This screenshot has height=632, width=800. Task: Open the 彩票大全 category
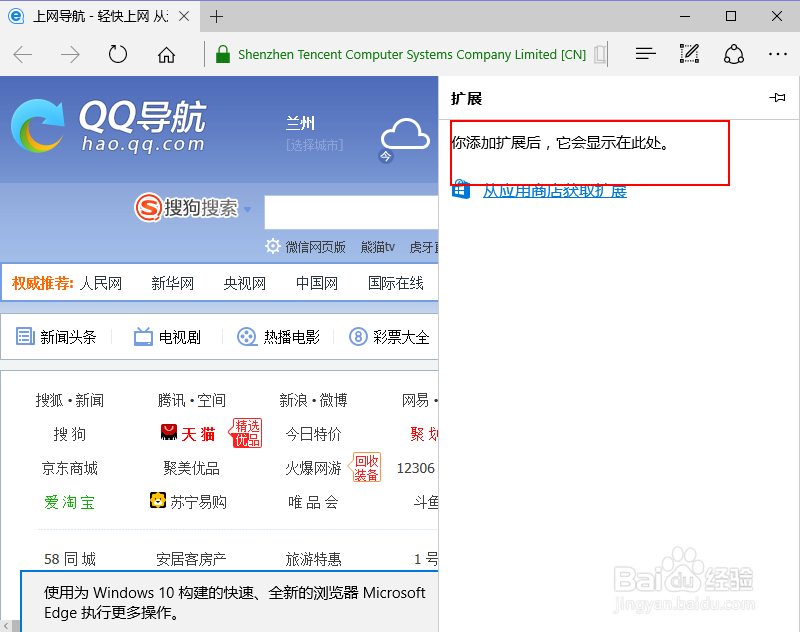pos(389,337)
